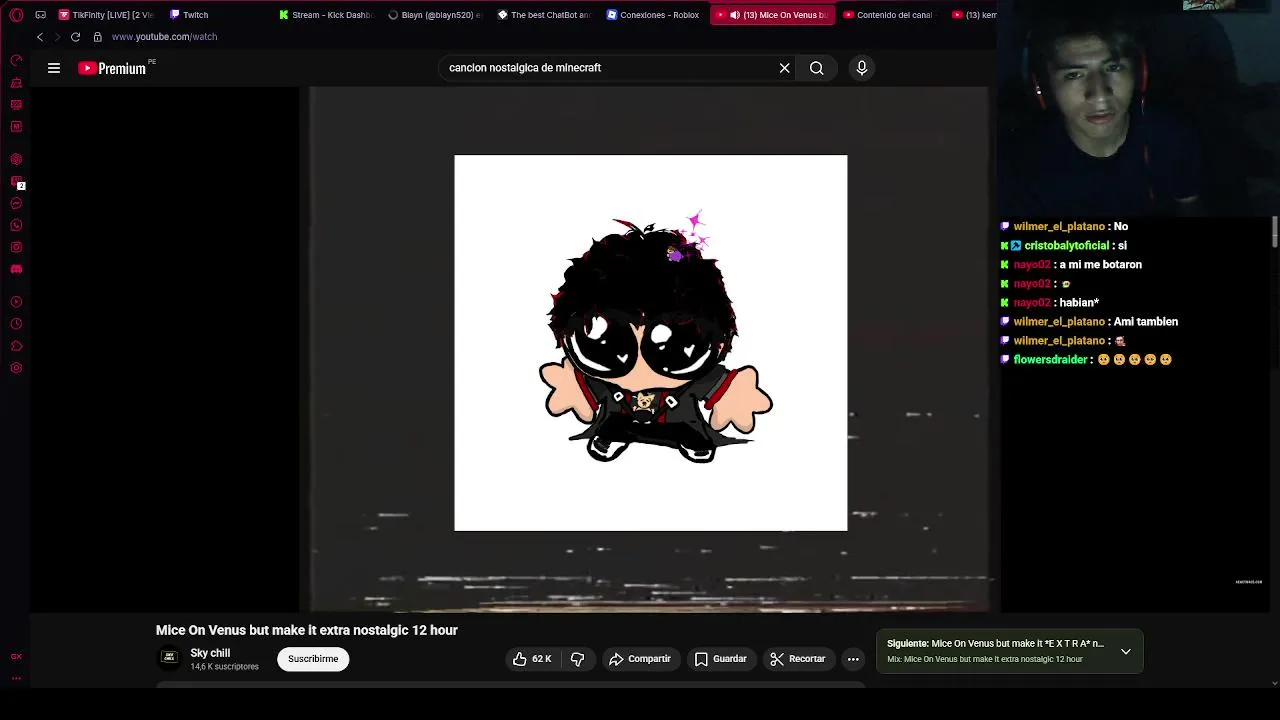Viewport: 1280px width, 720px height.
Task: Open the WhatsApp sidebar icon
Action: point(16,225)
